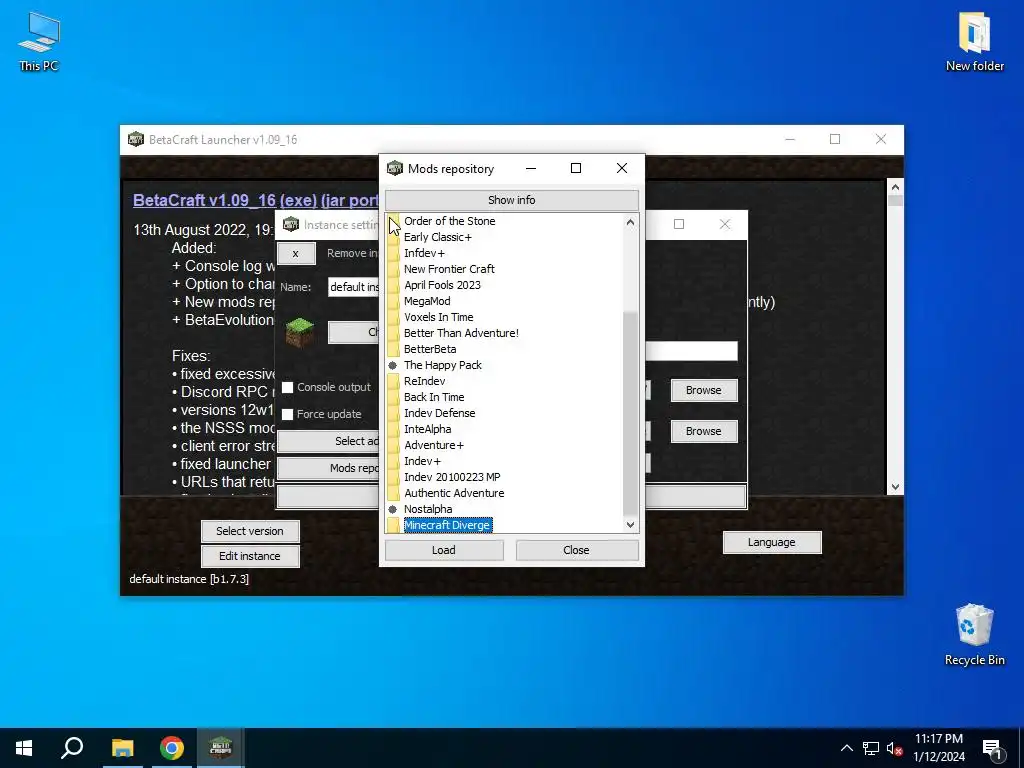Click instance Name input field
The height and width of the screenshot is (768, 1024).
[353, 287]
